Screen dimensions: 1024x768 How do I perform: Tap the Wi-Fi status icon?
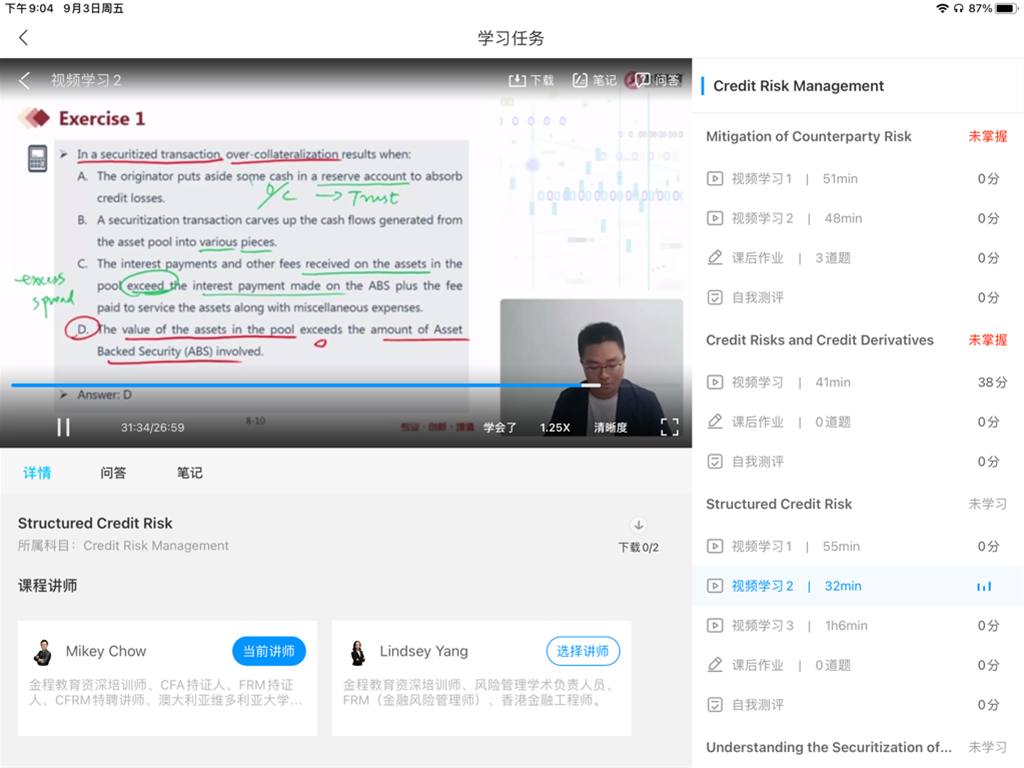click(x=942, y=8)
